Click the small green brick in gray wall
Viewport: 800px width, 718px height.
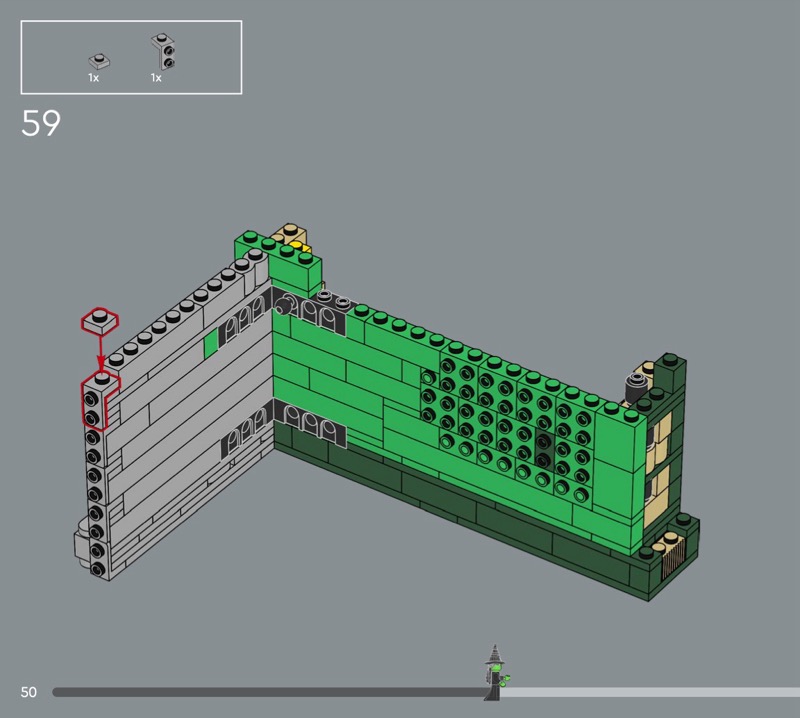tap(211, 343)
